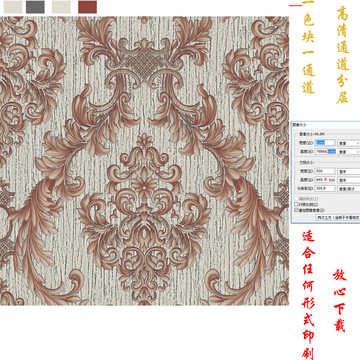Open the resolution pixels/inch unit dropdown
Screen dimensions: 360x360
click(349, 189)
